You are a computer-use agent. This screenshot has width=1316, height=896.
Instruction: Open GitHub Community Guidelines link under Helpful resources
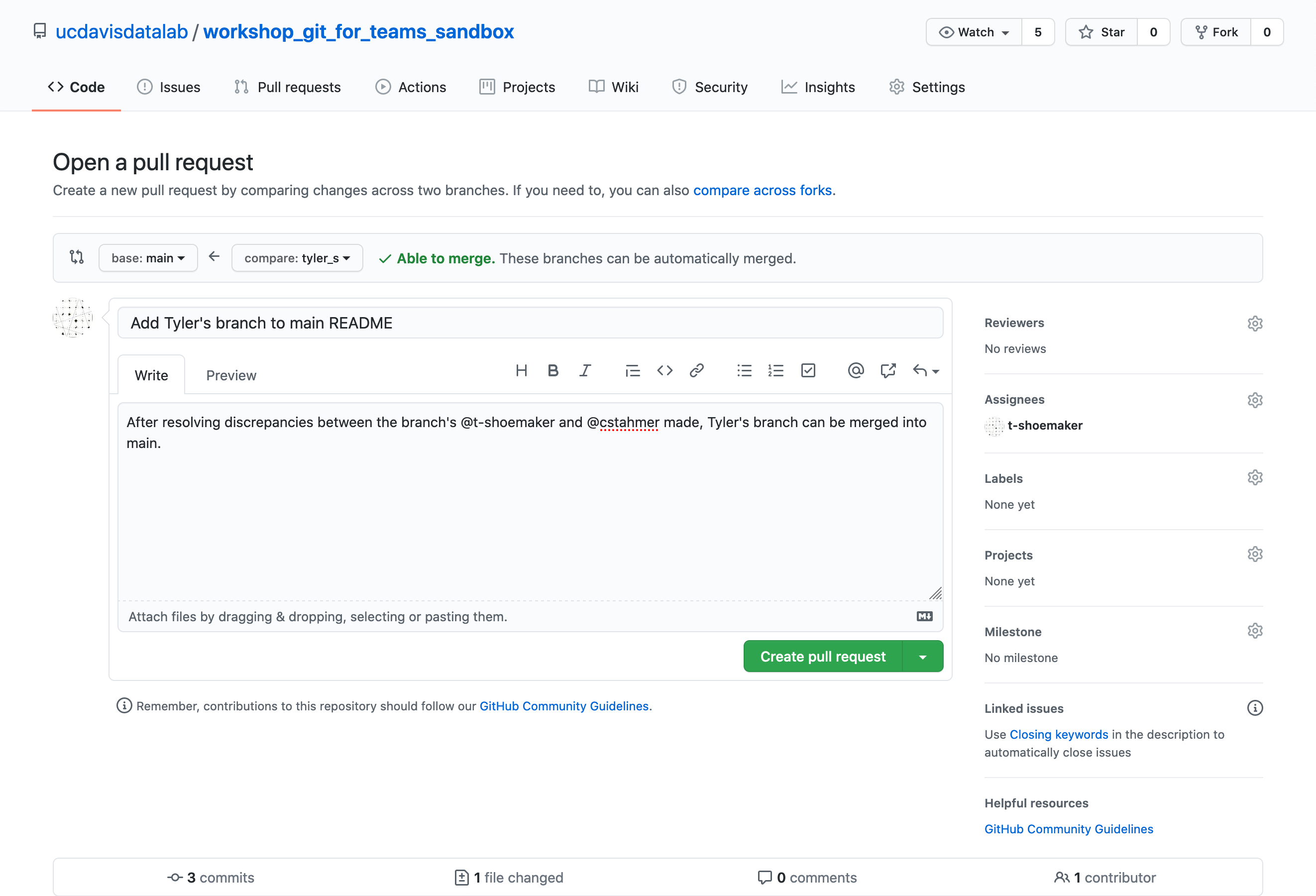click(1069, 829)
